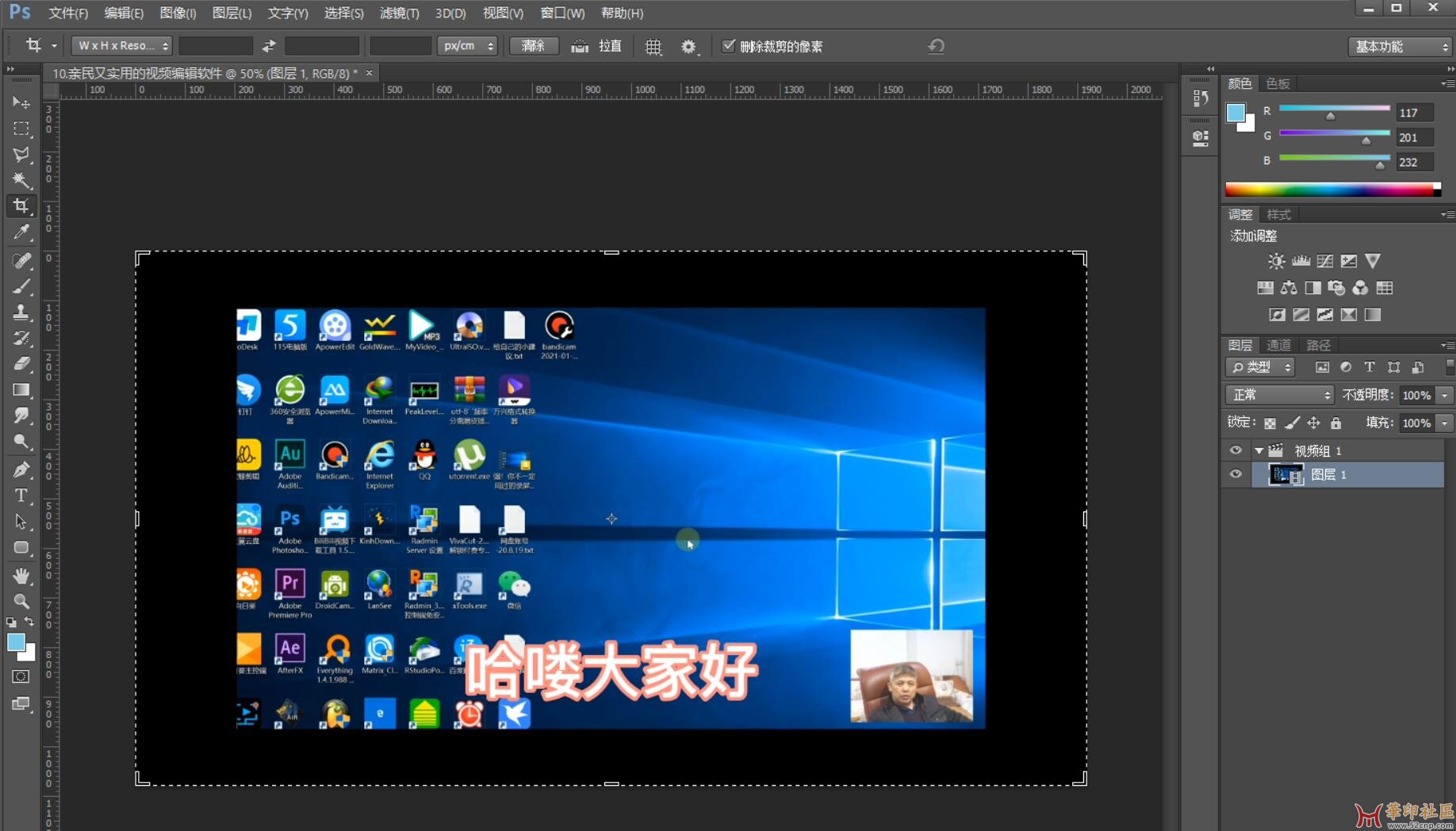1456x831 pixels.
Task: Swap width and height crop values
Action: (x=269, y=46)
